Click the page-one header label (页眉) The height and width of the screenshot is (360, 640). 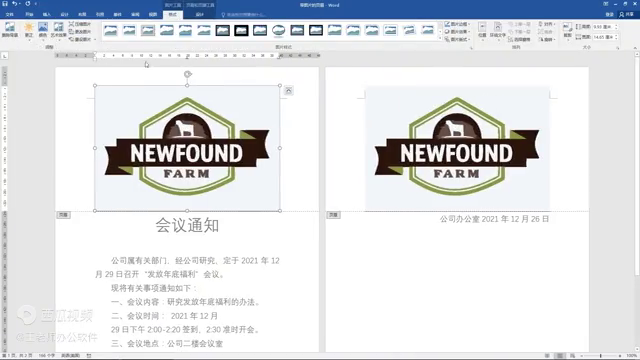coord(63,215)
